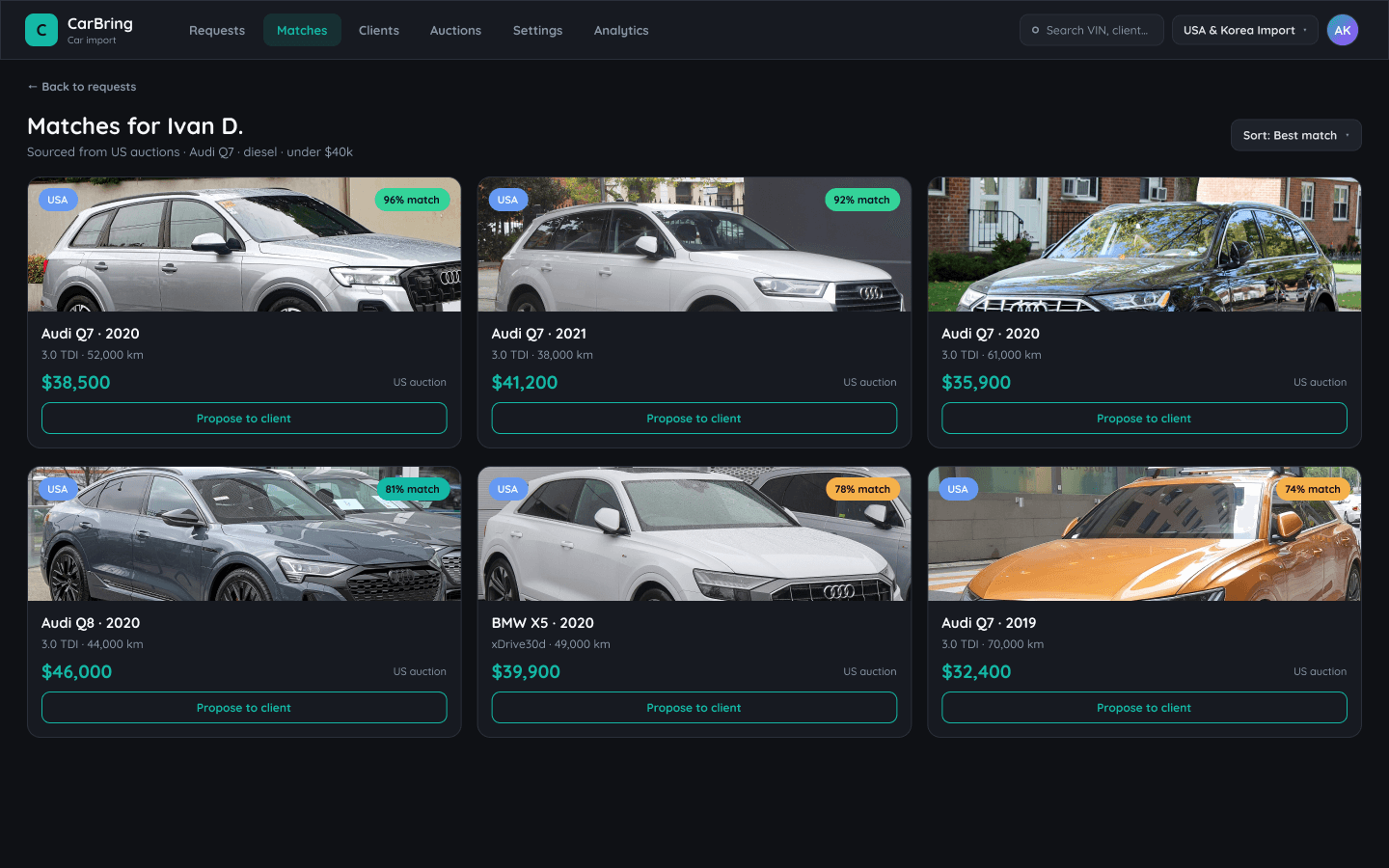Click the title Audi Q7 · 2021
This screenshot has height=868, width=1389.
(539, 334)
